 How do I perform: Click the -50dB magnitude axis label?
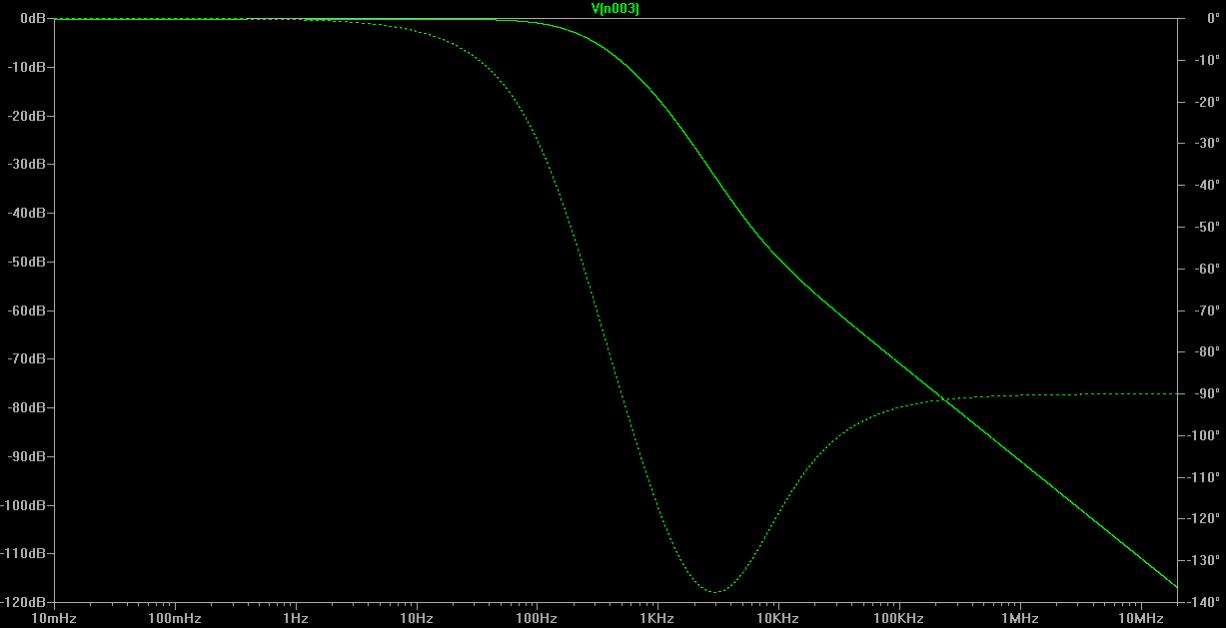[28, 262]
